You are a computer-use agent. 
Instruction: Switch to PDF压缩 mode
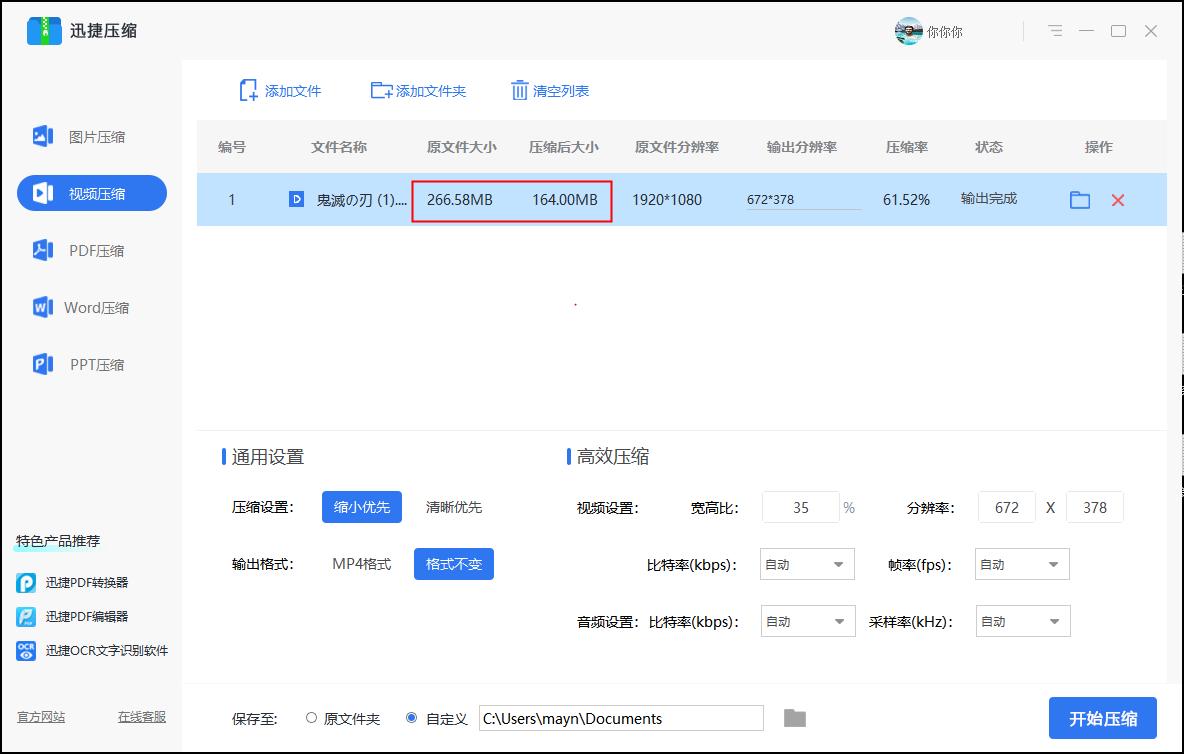(x=92, y=250)
